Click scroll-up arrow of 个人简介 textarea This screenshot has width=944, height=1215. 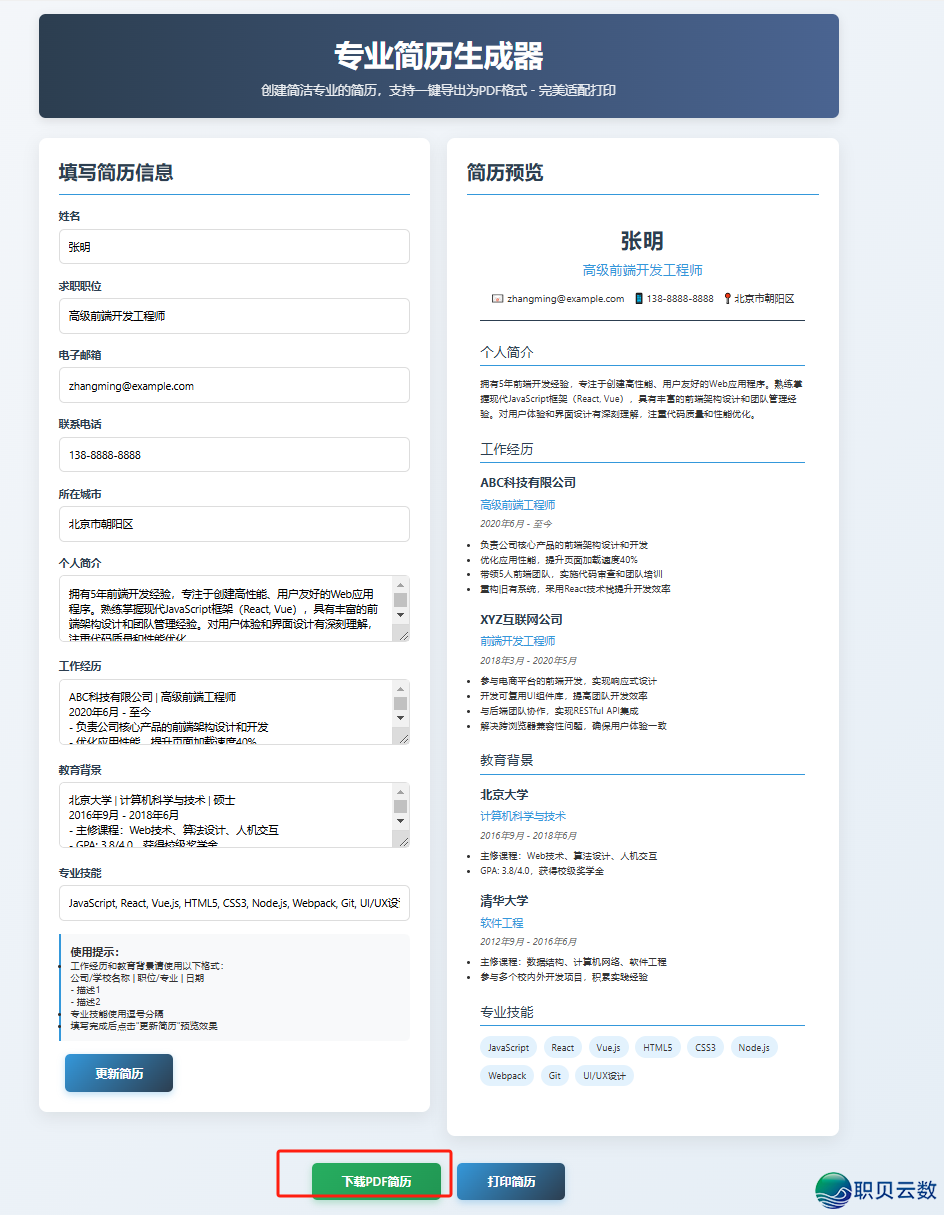click(400, 584)
